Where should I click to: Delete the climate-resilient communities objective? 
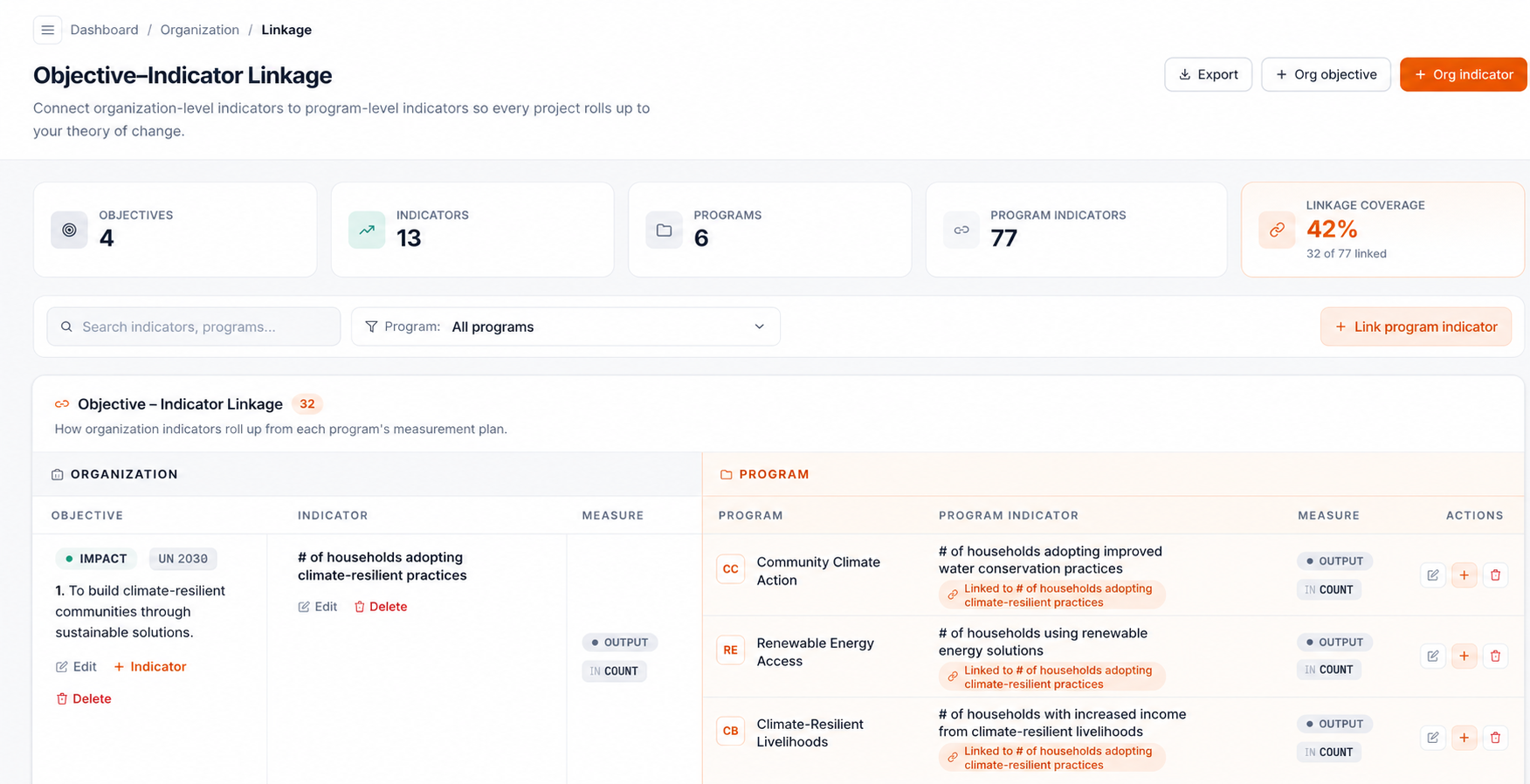(x=84, y=698)
